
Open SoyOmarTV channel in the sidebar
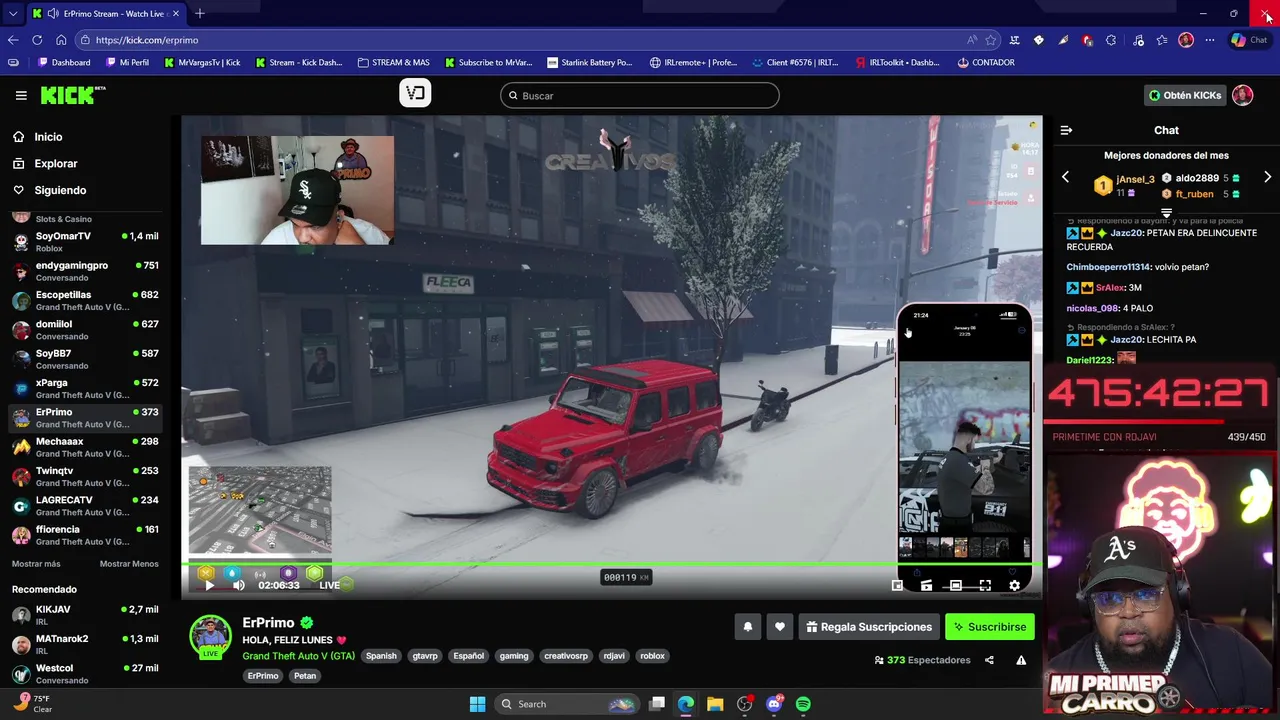(x=85, y=242)
